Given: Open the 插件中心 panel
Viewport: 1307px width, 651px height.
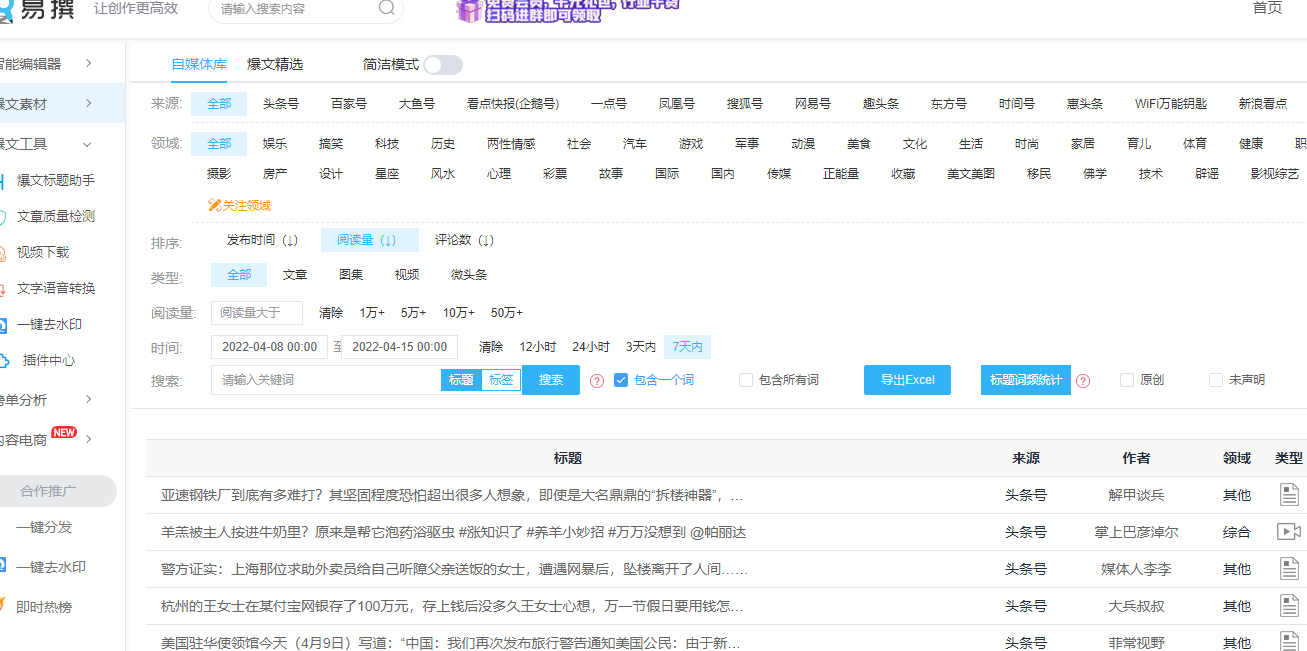Looking at the screenshot, I should tap(52, 359).
